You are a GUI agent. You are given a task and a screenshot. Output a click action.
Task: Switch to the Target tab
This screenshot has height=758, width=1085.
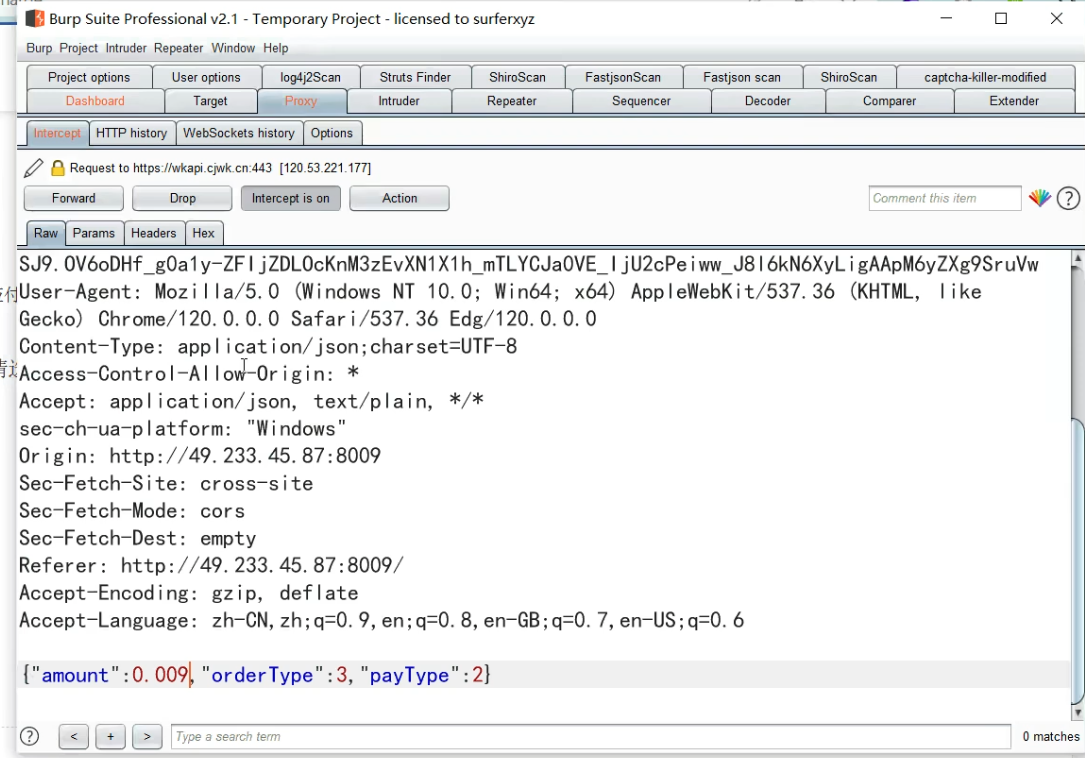pyautogui.click(x=210, y=101)
